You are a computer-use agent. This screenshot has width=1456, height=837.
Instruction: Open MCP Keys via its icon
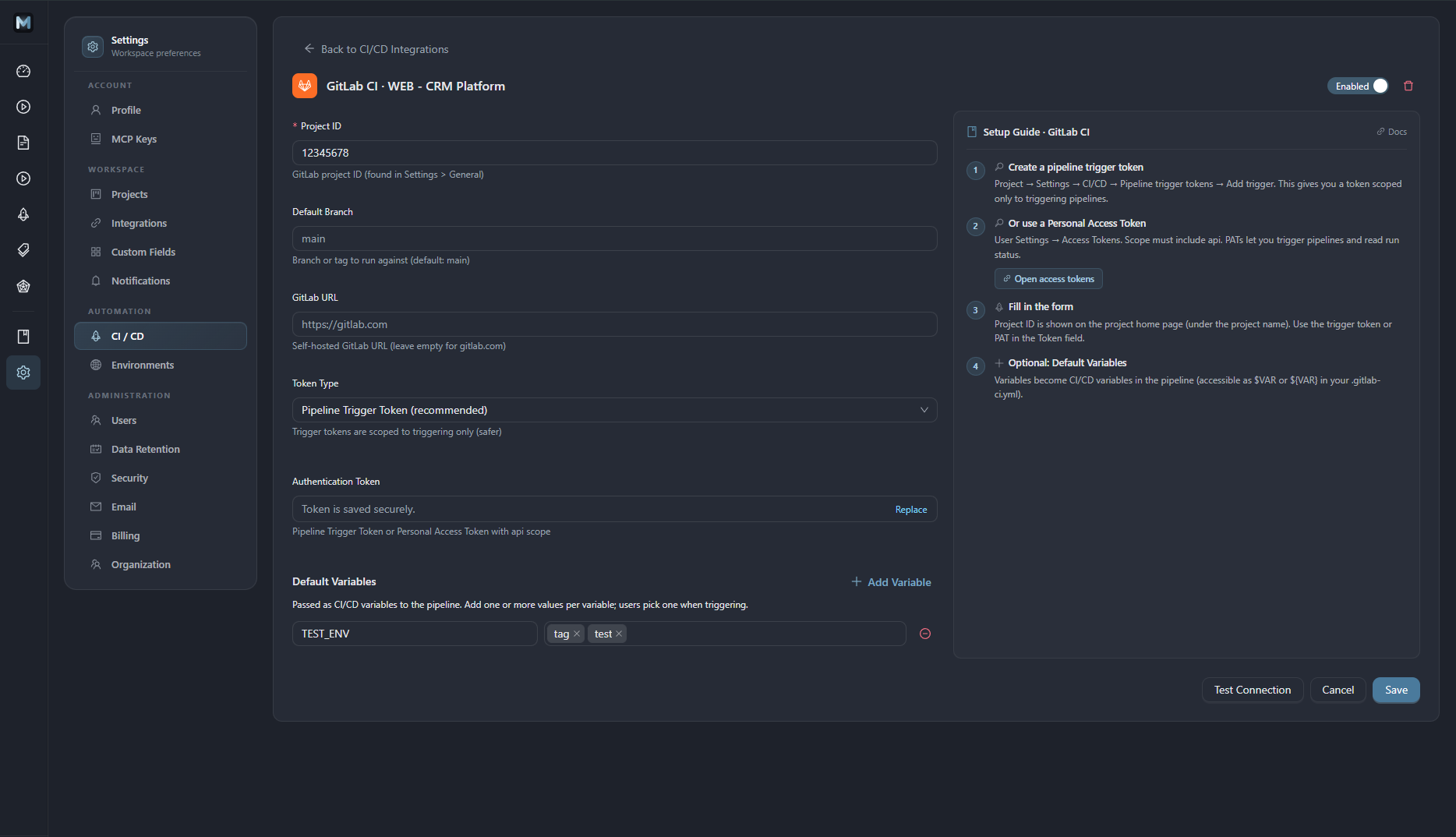(96, 139)
